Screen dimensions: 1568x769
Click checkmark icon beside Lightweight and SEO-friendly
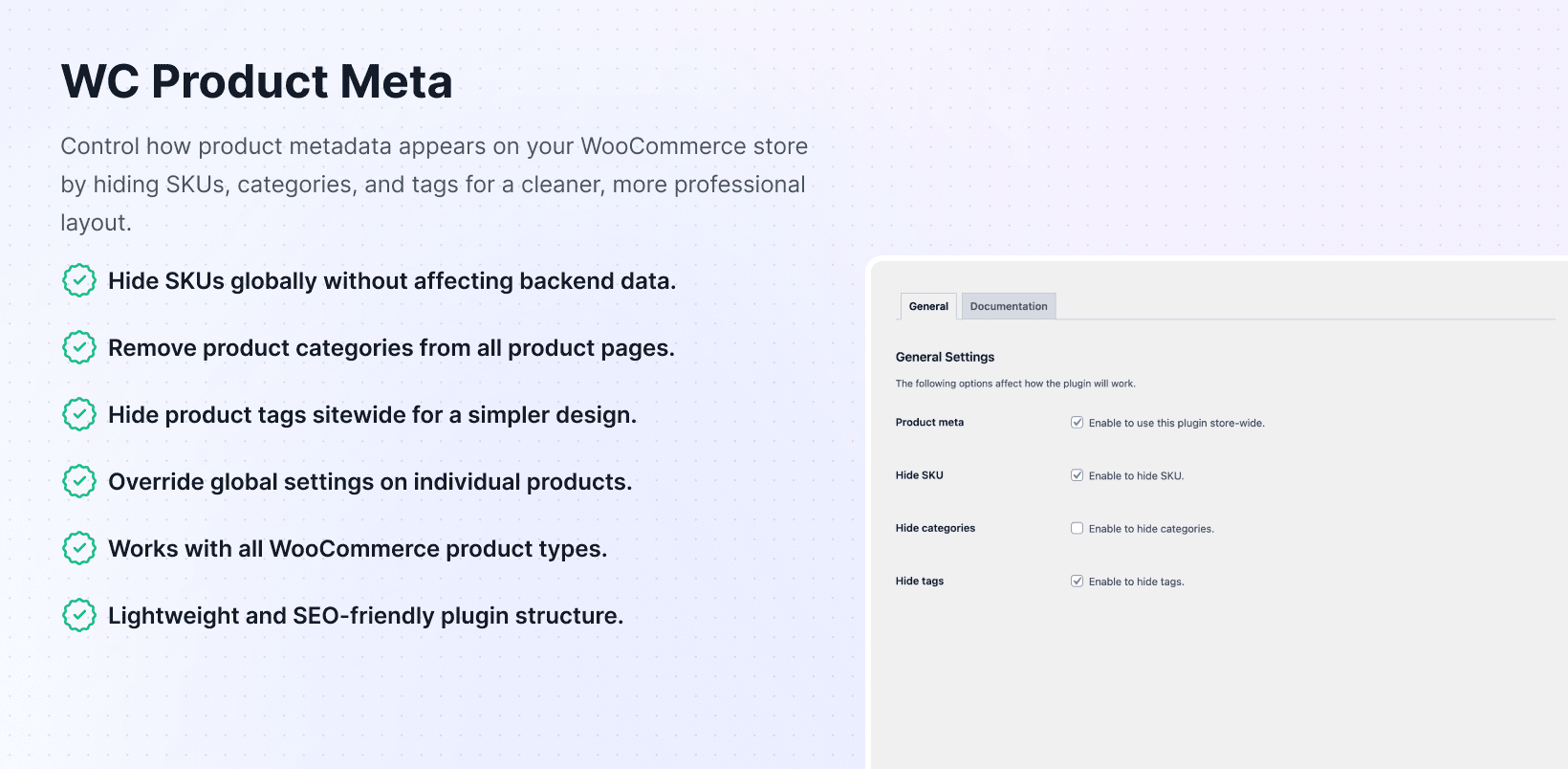79,616
